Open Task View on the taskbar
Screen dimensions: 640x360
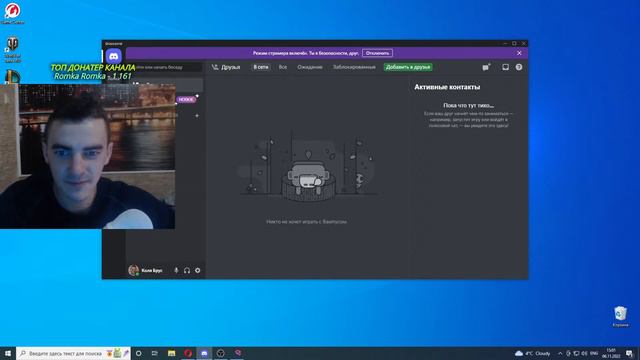(155, 353)
